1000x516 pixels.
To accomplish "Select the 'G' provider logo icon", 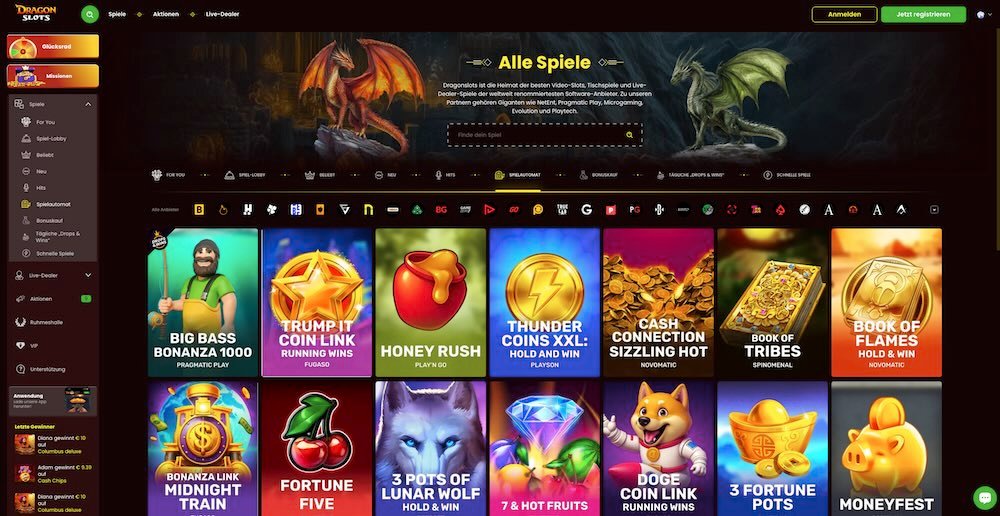I will pyautogui.click(x=586, y=209).
